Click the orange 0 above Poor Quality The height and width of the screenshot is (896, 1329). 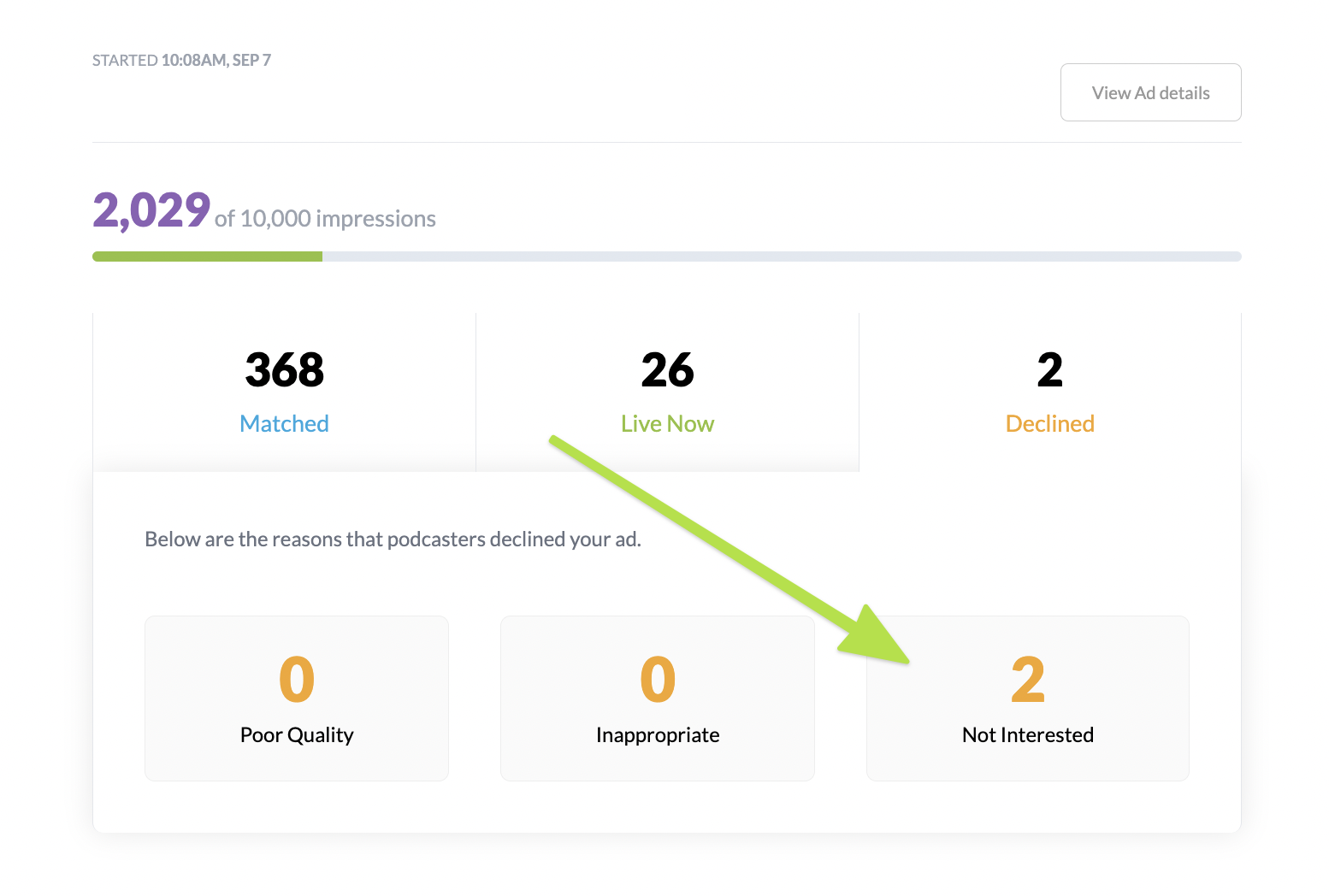coord(297,680)
